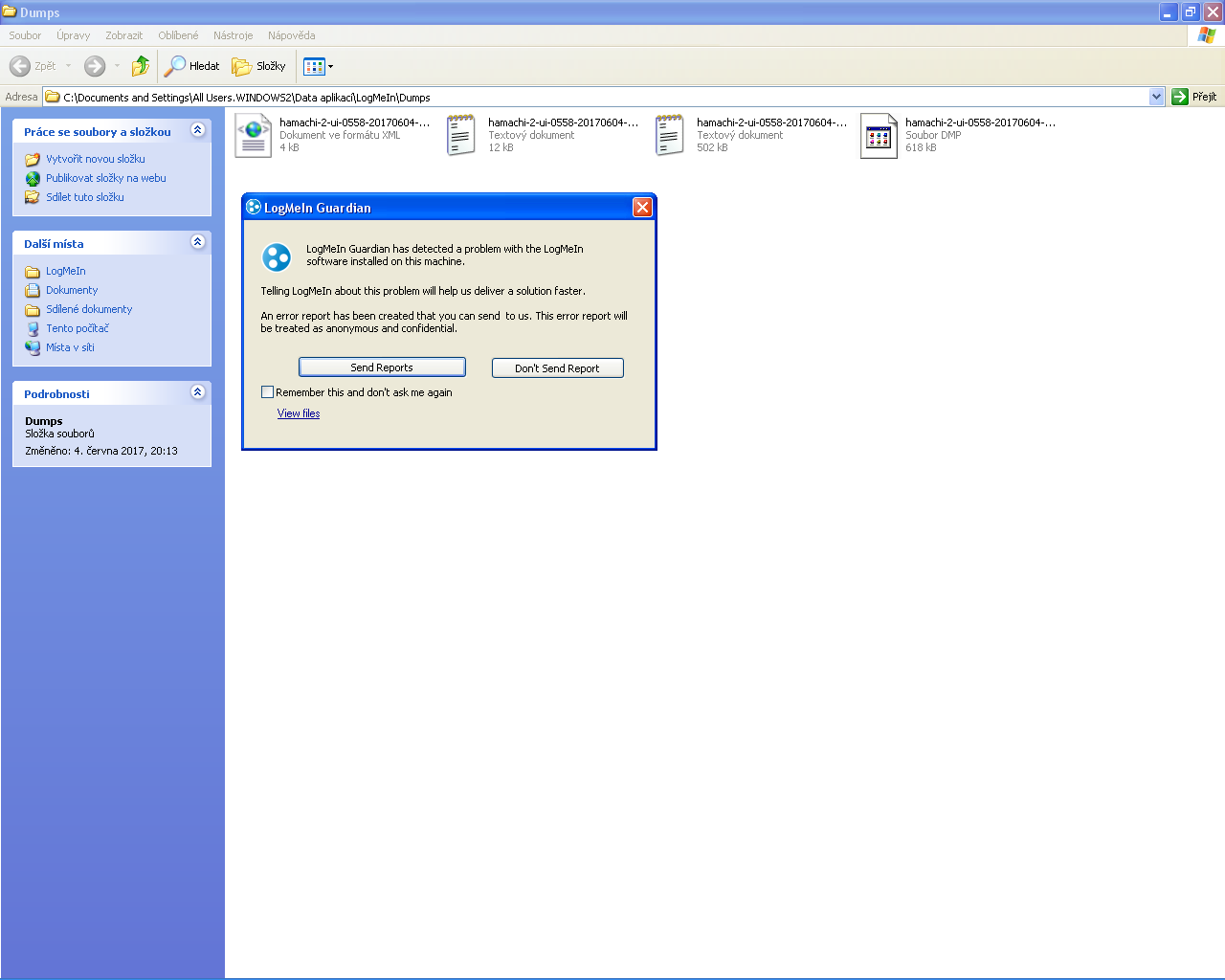Open the Forward history dropdown arrow
The height and width of the screenshot is (980, 1225).
pos(118,66)
